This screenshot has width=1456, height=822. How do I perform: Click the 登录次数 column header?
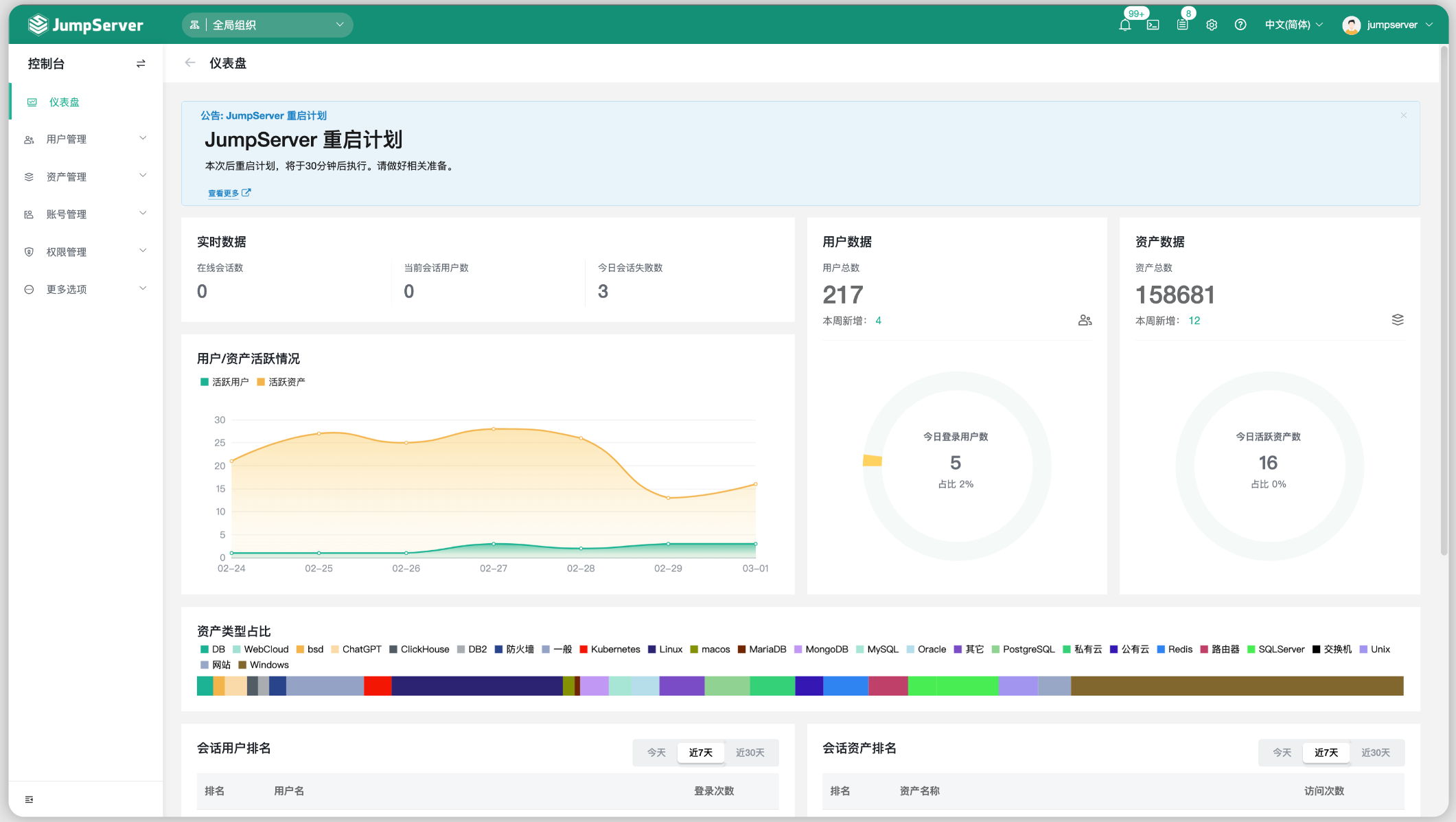click(714, 791)
